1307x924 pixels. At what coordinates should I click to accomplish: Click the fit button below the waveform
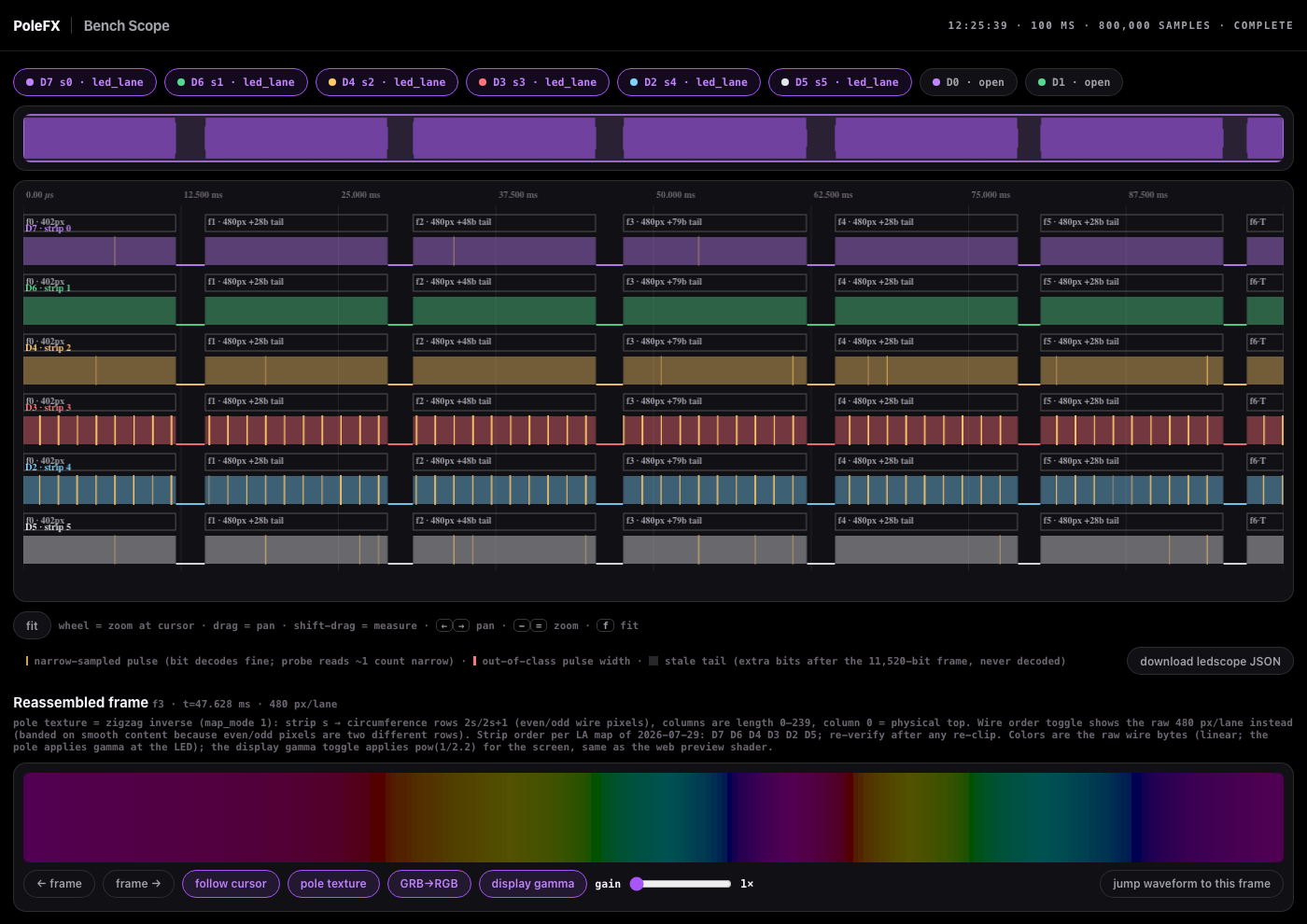(x=32, y=625)
